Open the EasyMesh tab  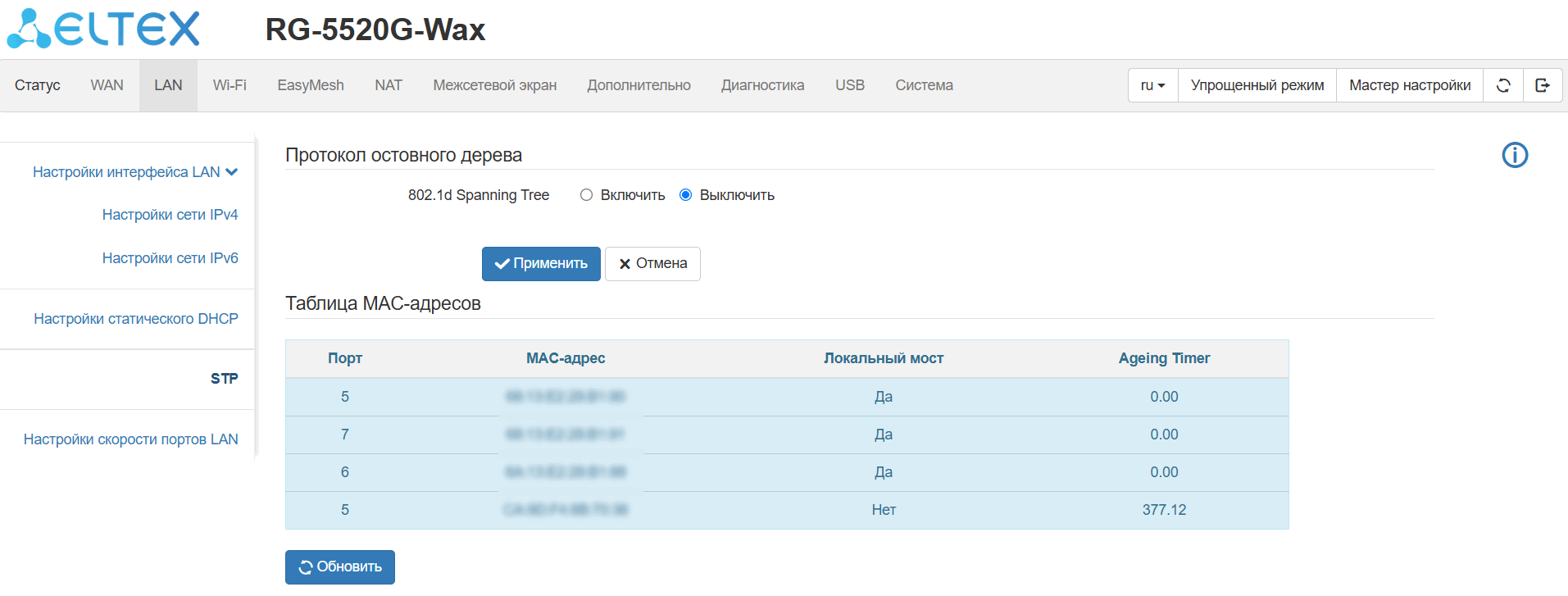coord(311,85)
